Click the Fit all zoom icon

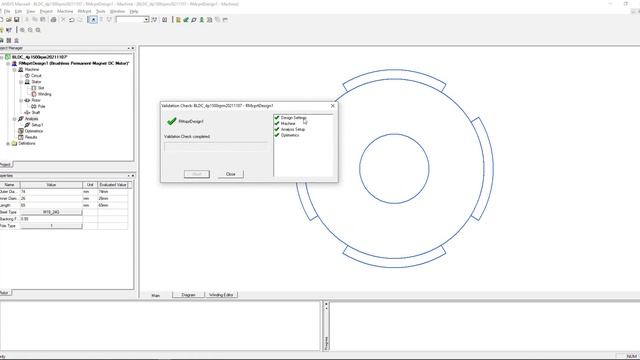click(x=38, y=30)
